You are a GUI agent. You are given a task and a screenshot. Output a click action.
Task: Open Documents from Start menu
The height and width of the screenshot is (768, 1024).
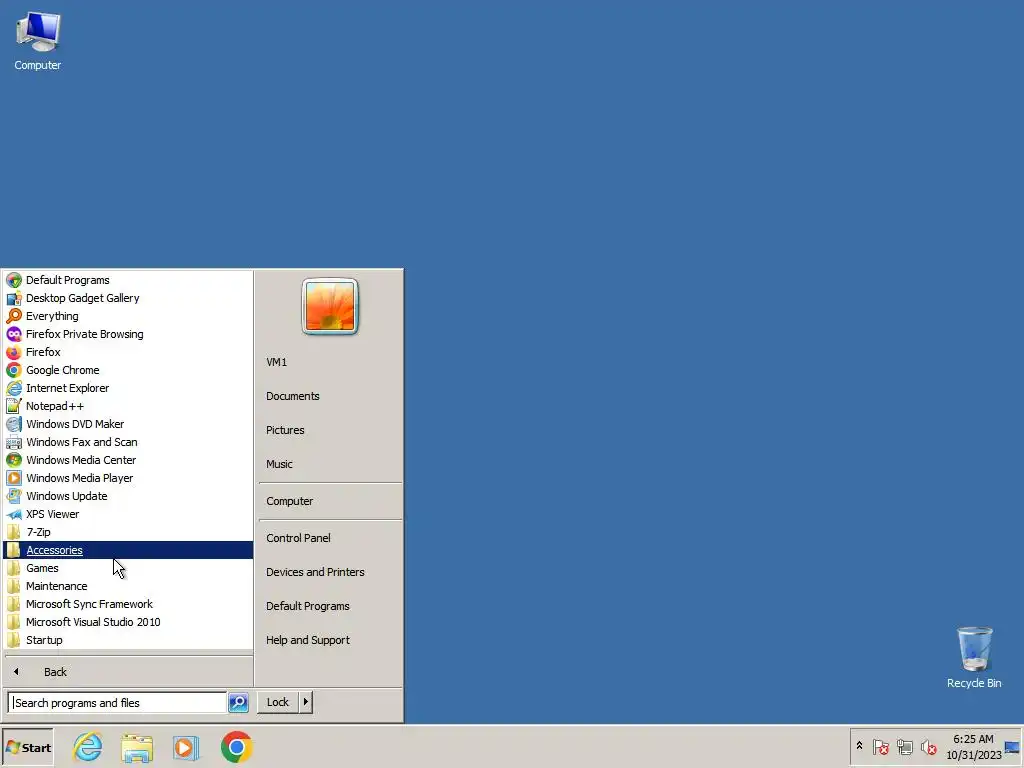[293, 396]
